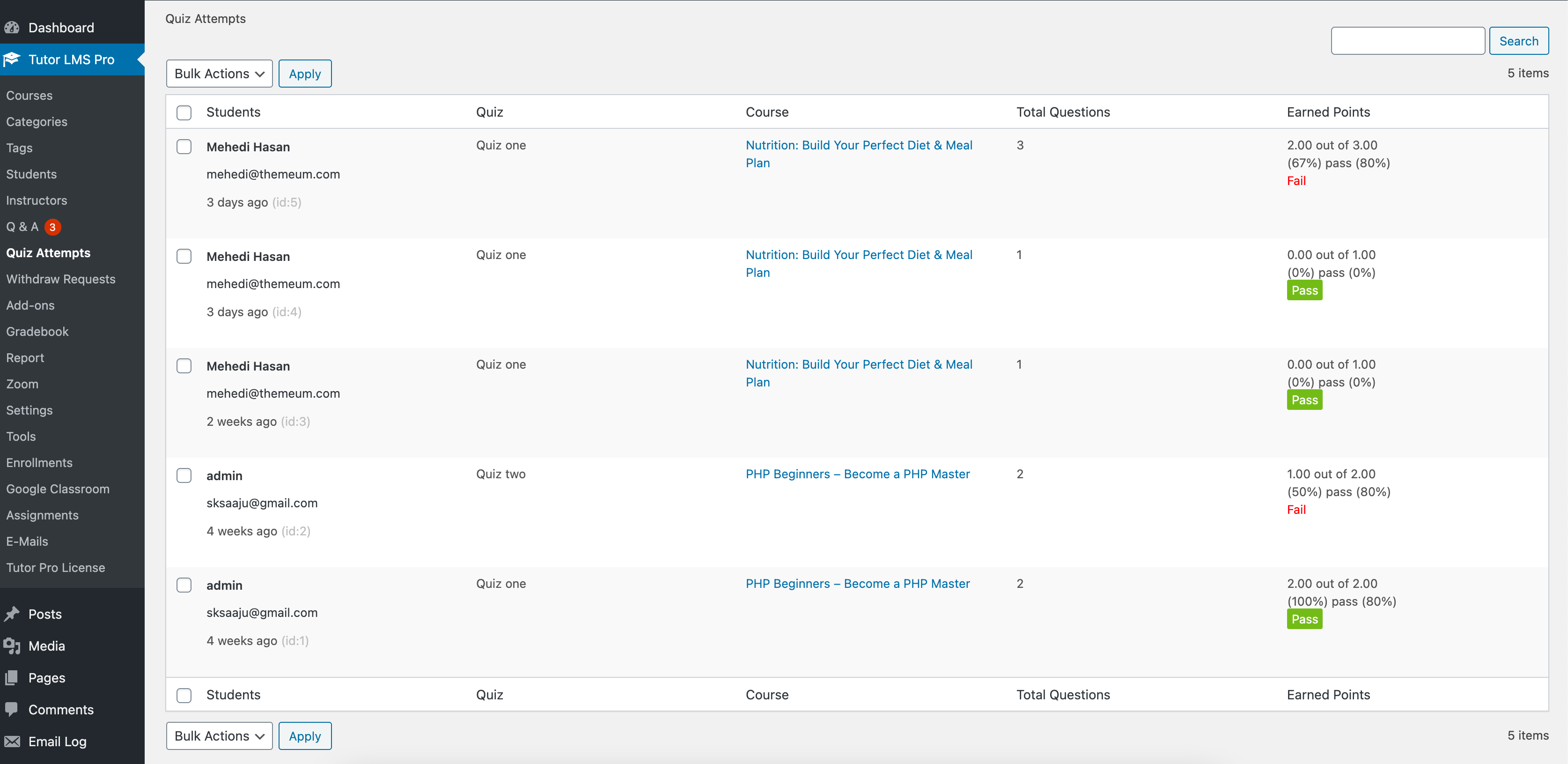Open Tools menu item
The width and height of the screenshot is (1568, 764).
(21, 436)
